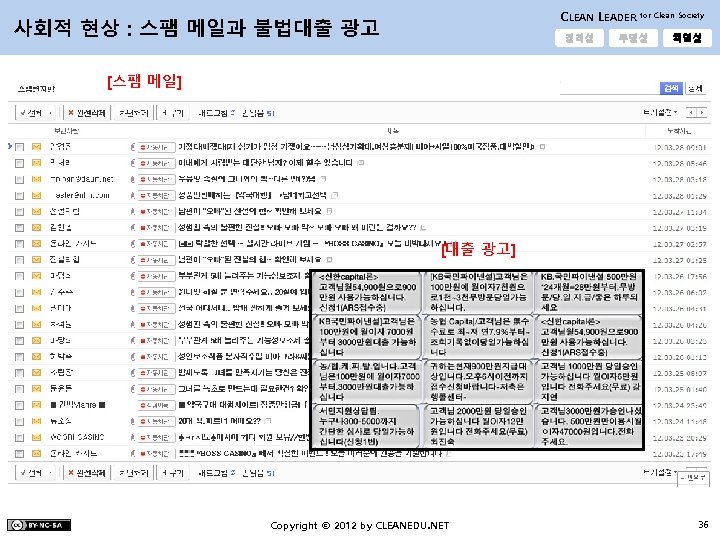Click envelope icon of 12.03.28 05:46 mail
Viewport: 720px width, 540px height.
click(36, 163)
